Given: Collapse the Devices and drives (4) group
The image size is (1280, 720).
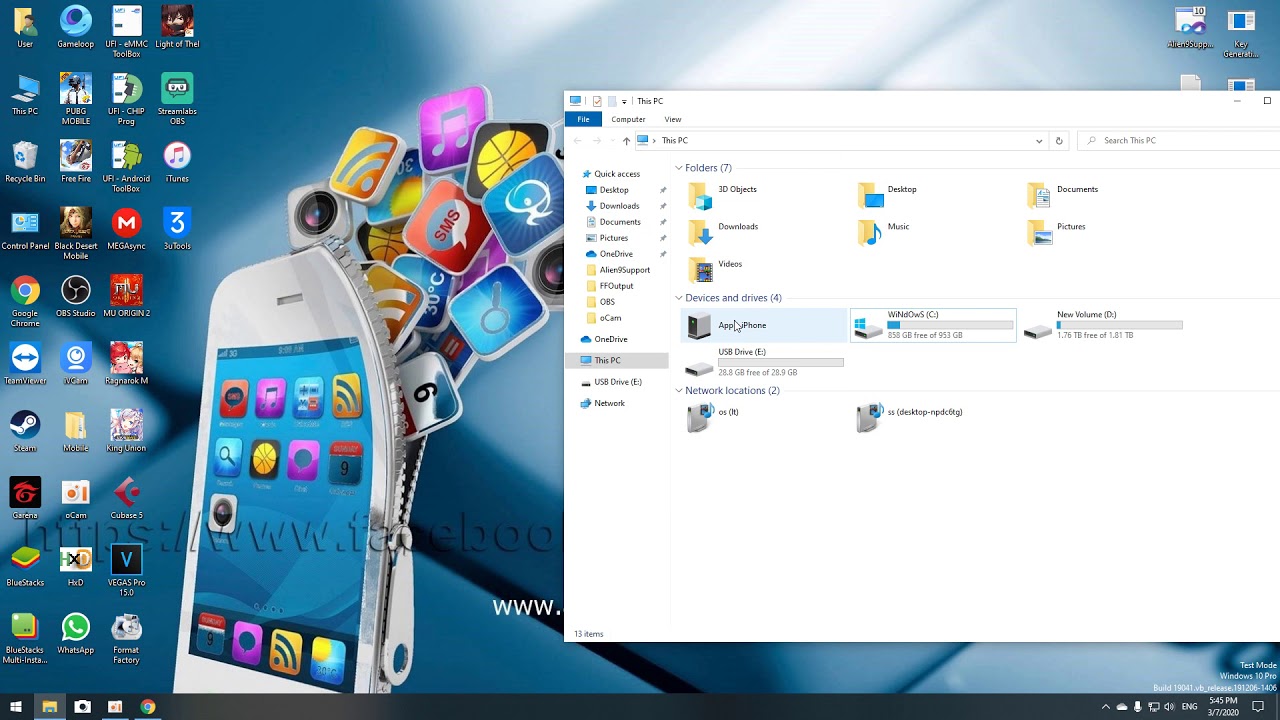Looking at the screenshot, I should (679, 298).
